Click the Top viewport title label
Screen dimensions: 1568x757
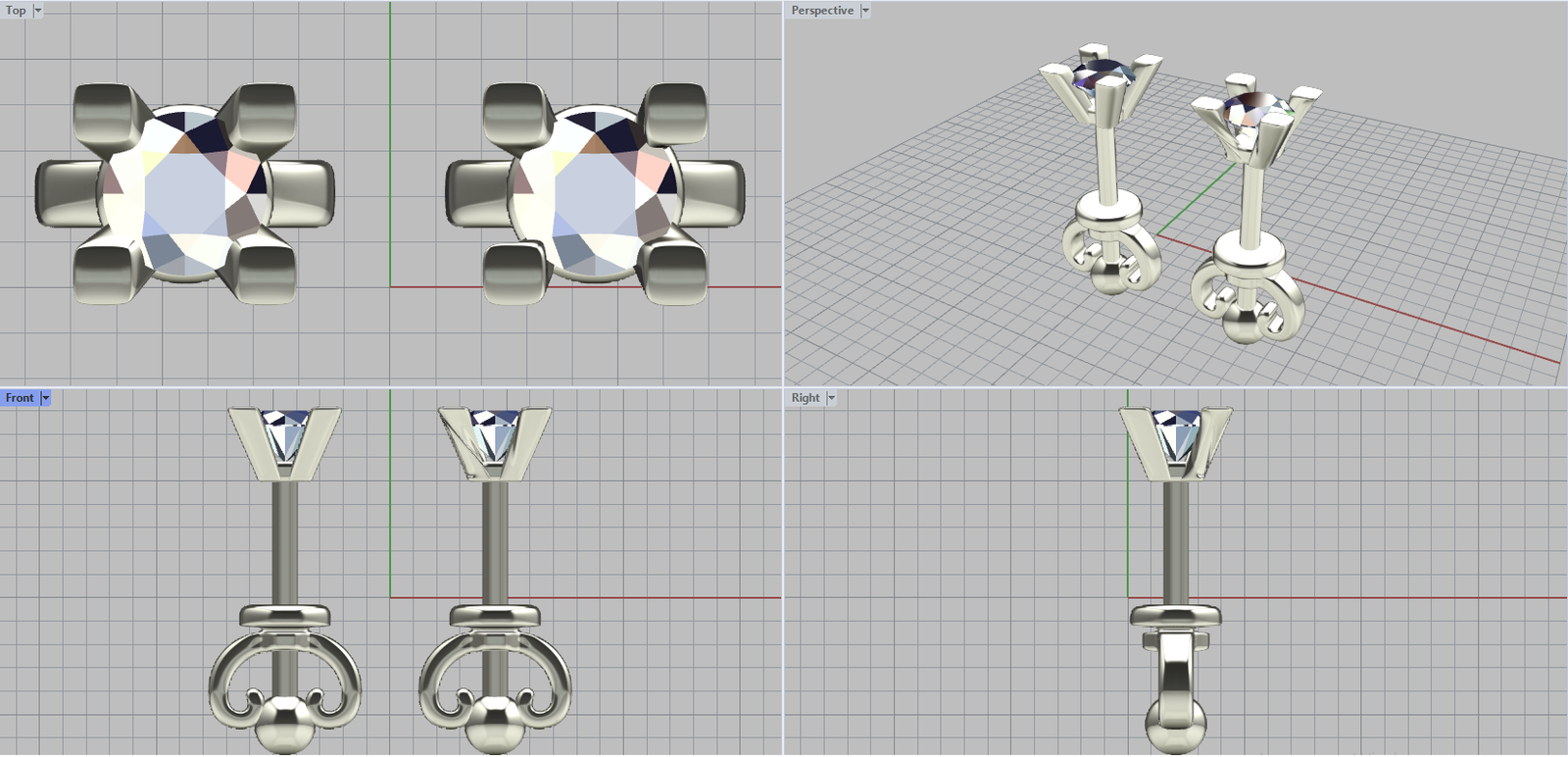click(x=16, y=11)
